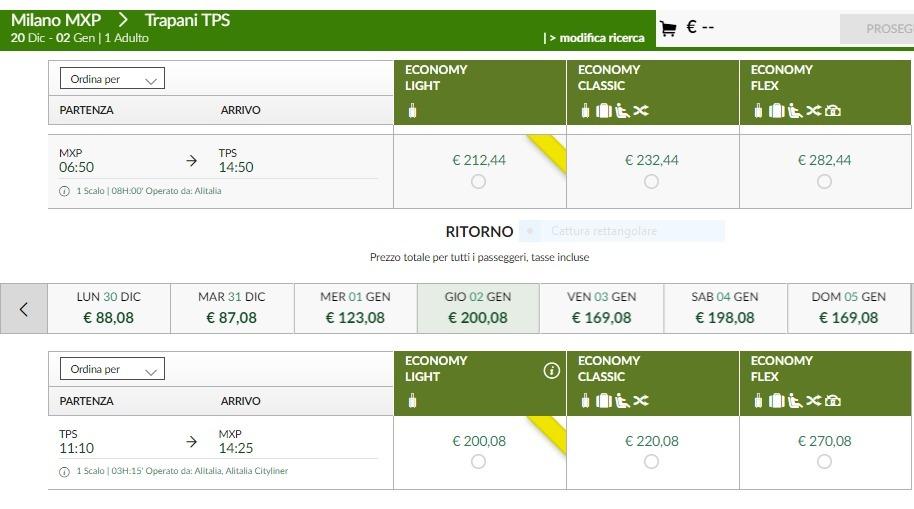Image resolution: width=914 pixels, height=509 pixels.
Task: Open the return 'Ordina per' sort dropdown
Action: 112,369
